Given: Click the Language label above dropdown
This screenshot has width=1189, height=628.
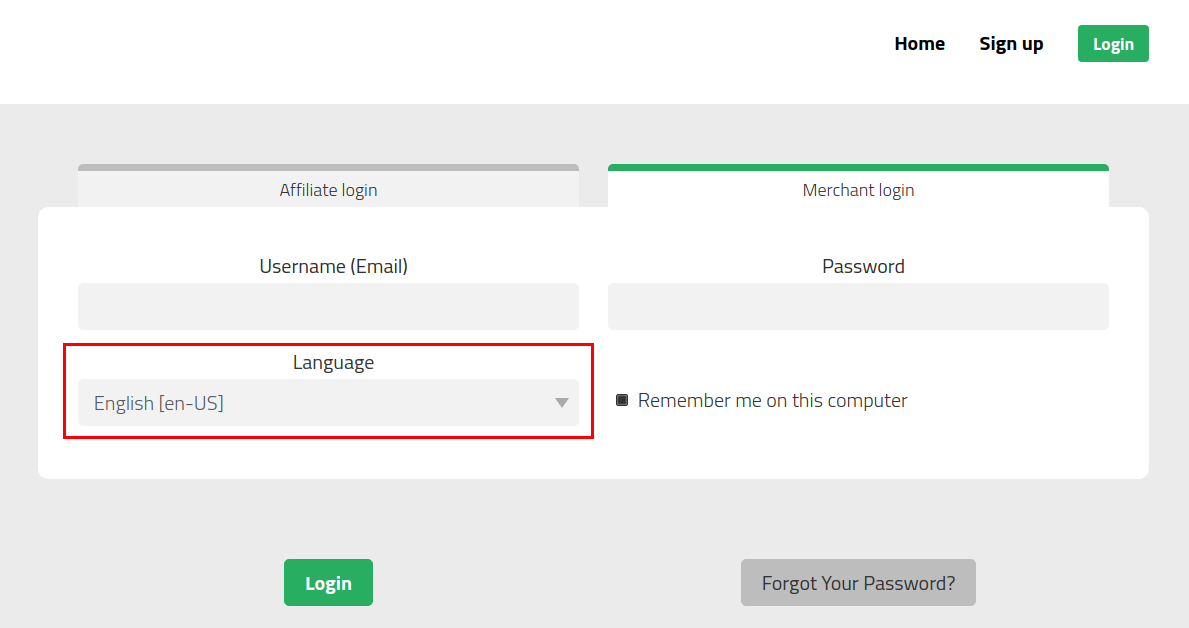Looking at the screenshot, I should coord(333,363).
